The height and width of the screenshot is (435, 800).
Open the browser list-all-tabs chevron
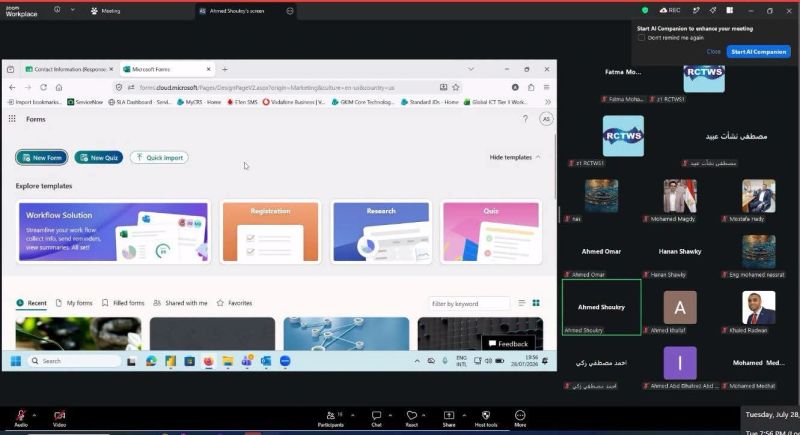(470, 69)
